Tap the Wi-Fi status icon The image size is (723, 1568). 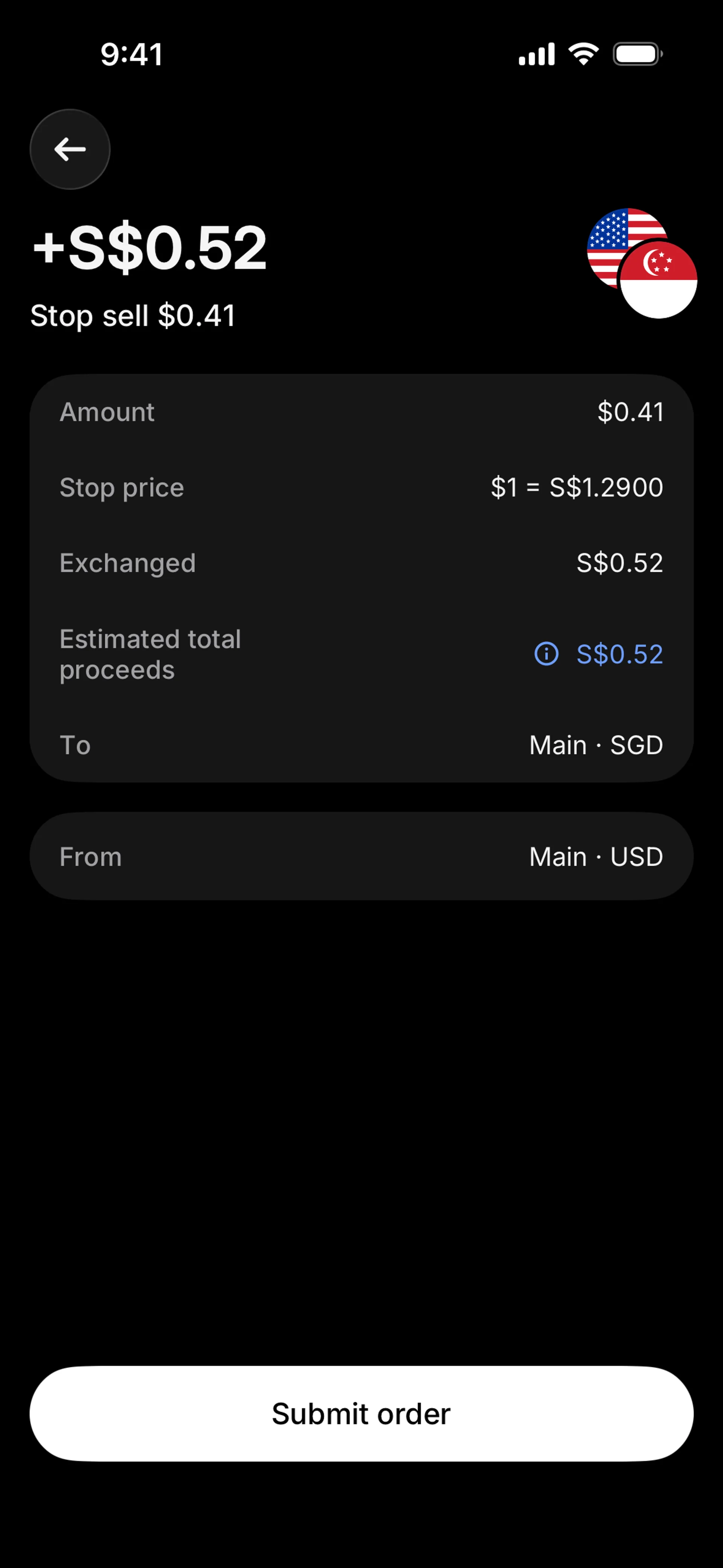(x=583, y=54)
